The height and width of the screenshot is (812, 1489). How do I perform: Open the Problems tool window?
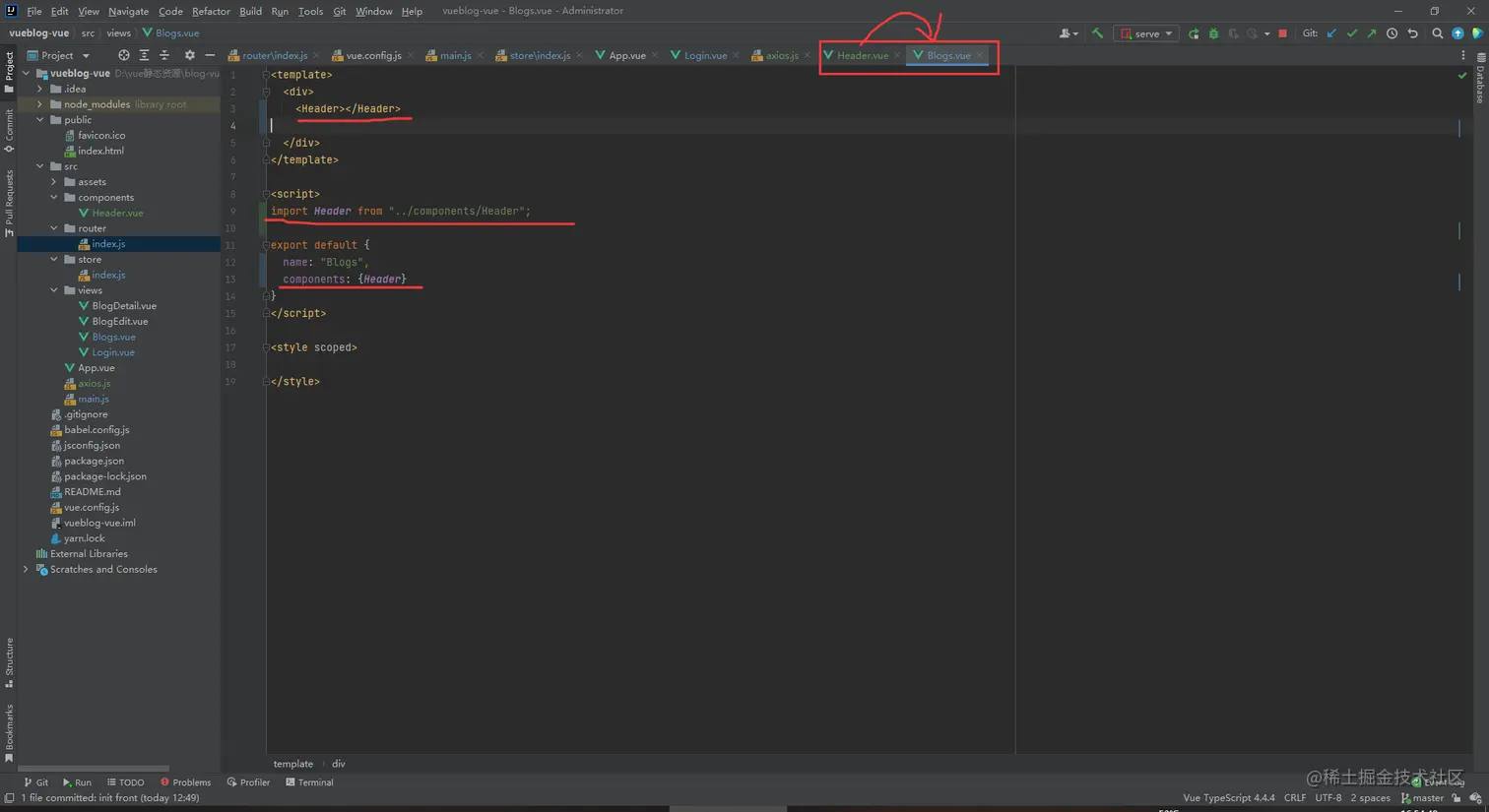(x=185, y=782)
